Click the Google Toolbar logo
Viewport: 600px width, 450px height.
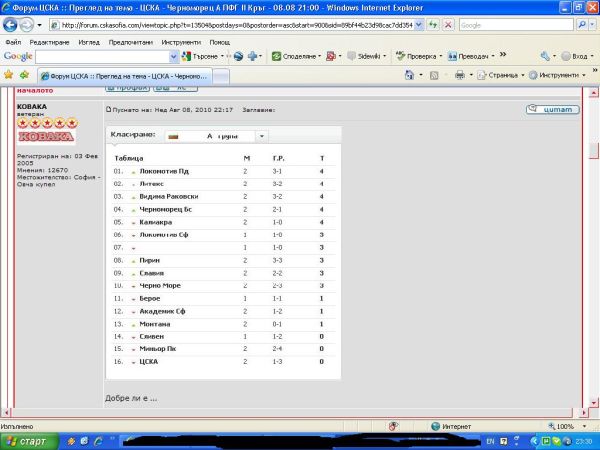click(18, 56)
